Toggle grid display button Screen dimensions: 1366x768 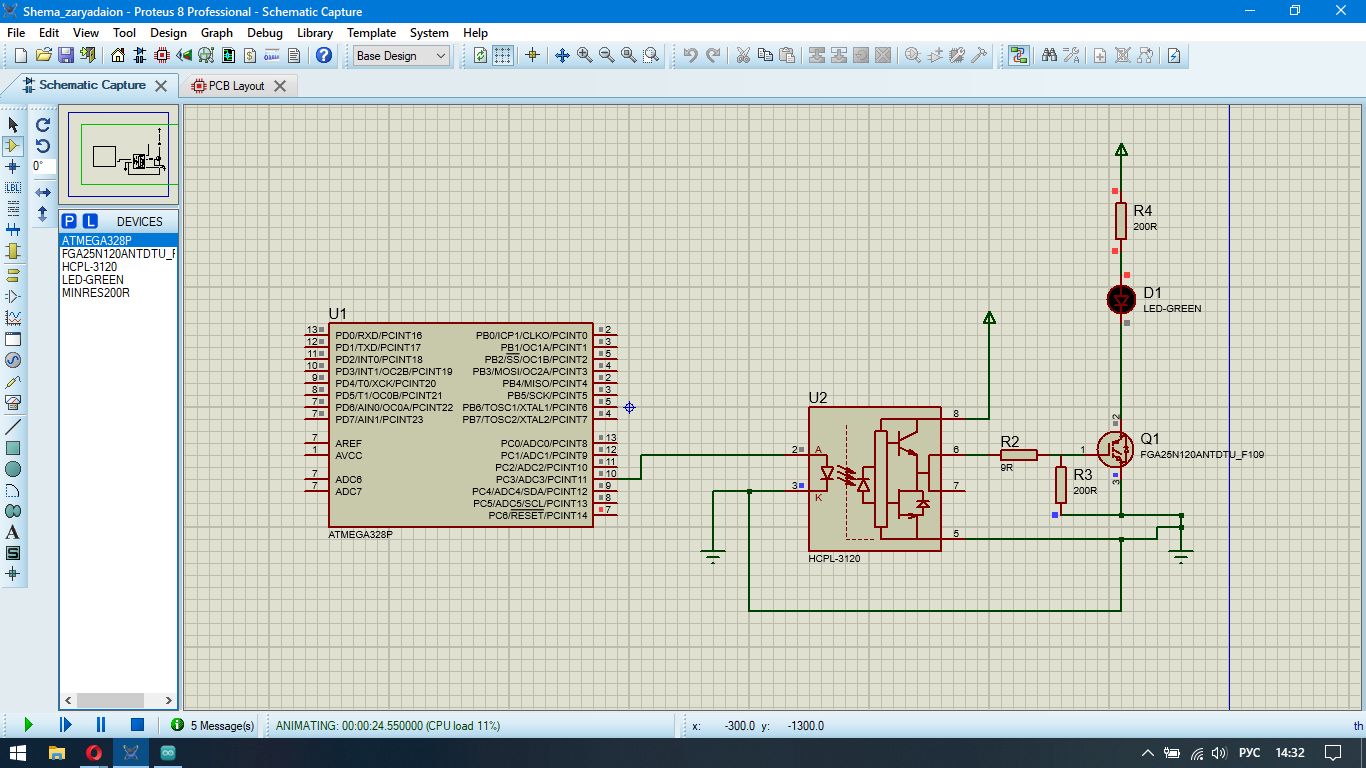pyautogui.click(x=503, y=55)
